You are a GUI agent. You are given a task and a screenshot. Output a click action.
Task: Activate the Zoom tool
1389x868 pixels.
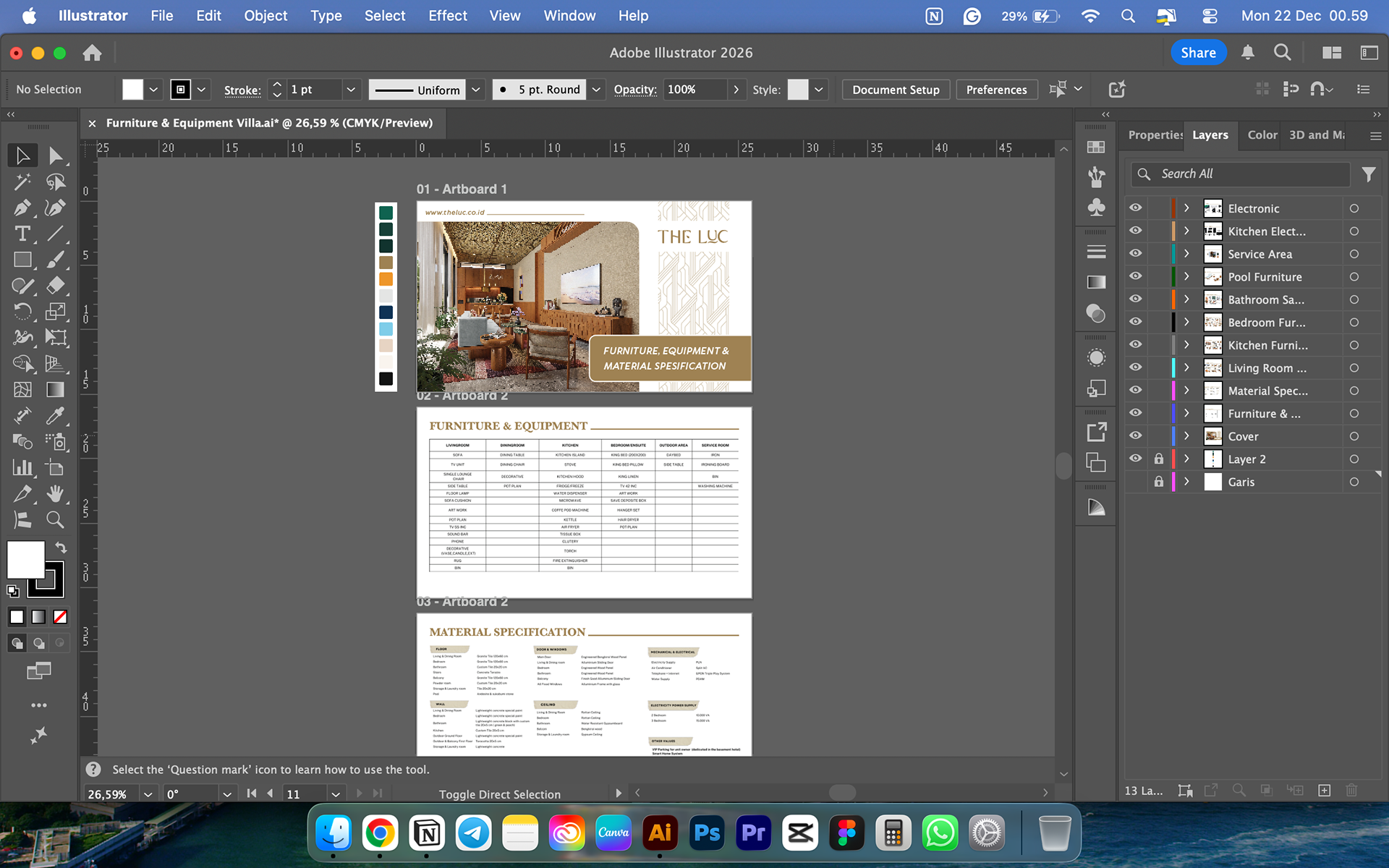(55, 519)
